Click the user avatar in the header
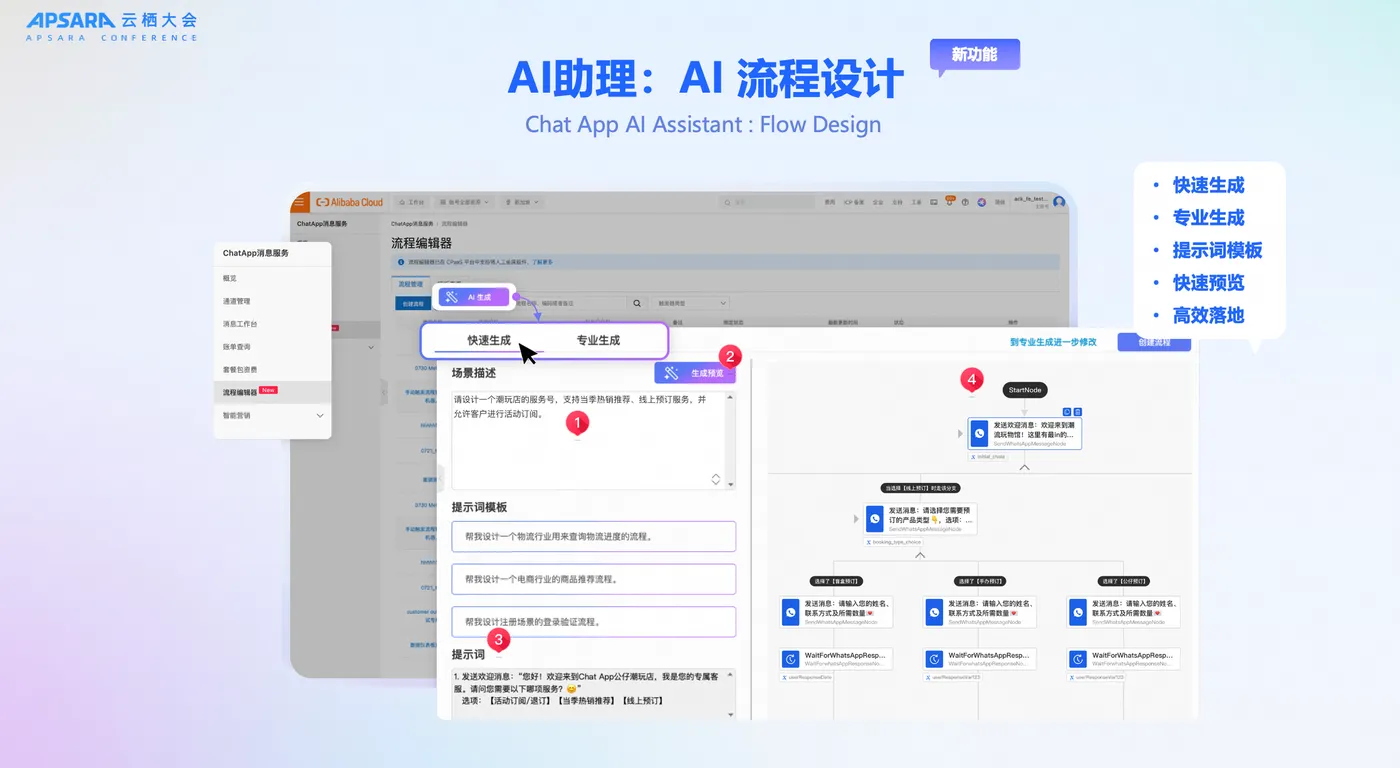Screen dimensions: 1400x768 (x=1059, y=202)
